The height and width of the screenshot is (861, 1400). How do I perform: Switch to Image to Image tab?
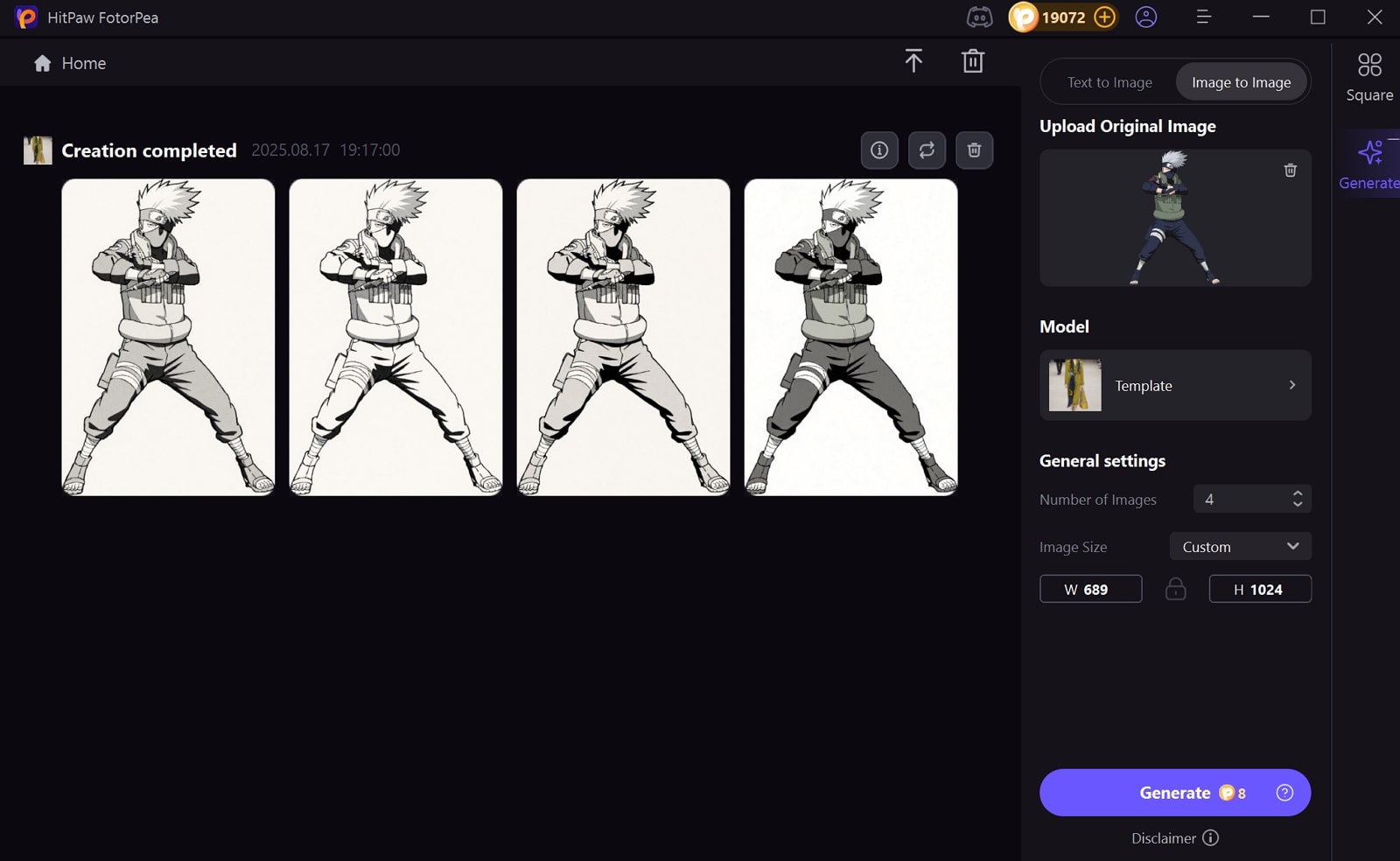pos(1241,82)
